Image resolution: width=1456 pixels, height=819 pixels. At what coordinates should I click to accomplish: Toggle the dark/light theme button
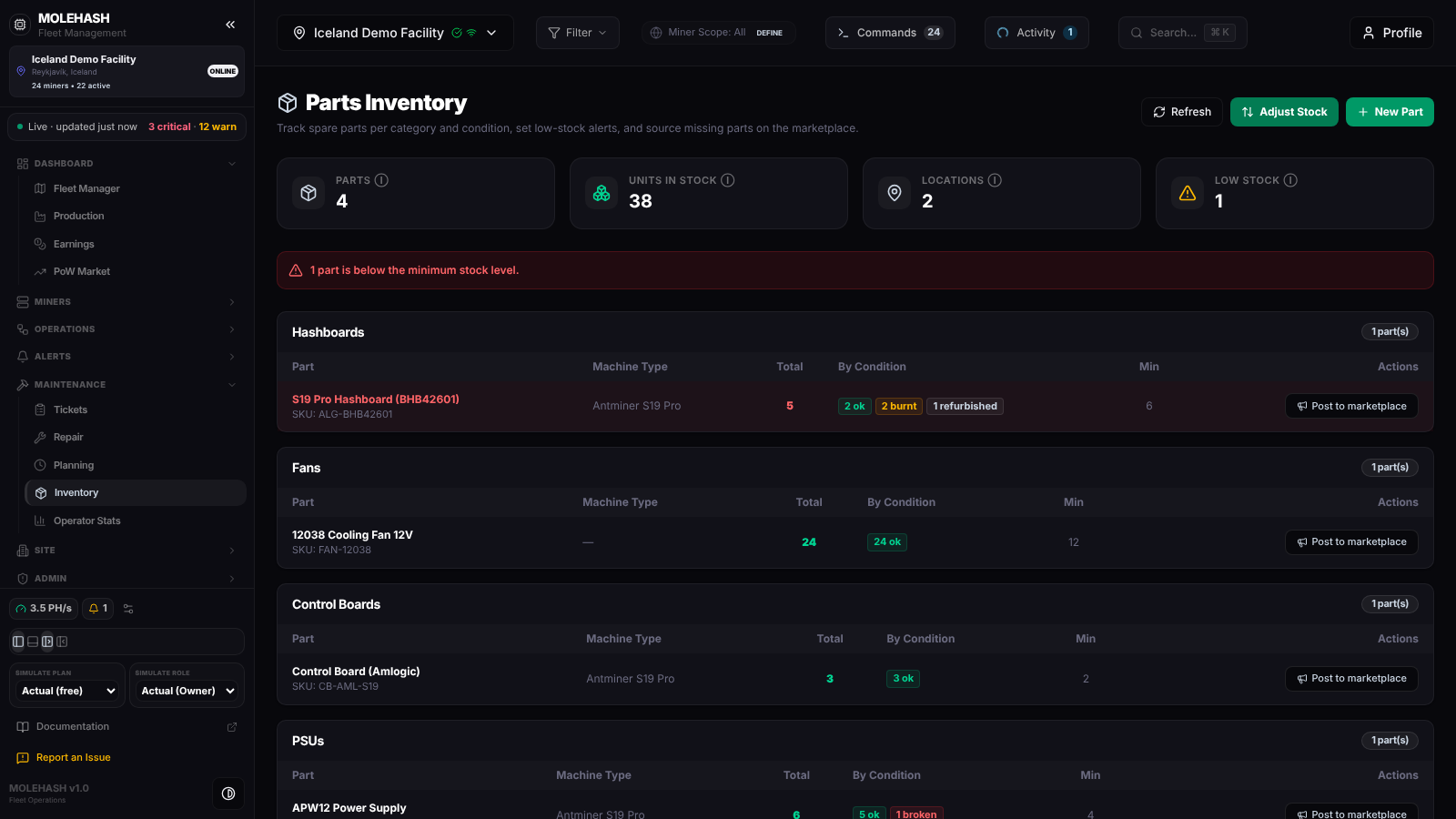pyautogui.click(x=228, y=794)
